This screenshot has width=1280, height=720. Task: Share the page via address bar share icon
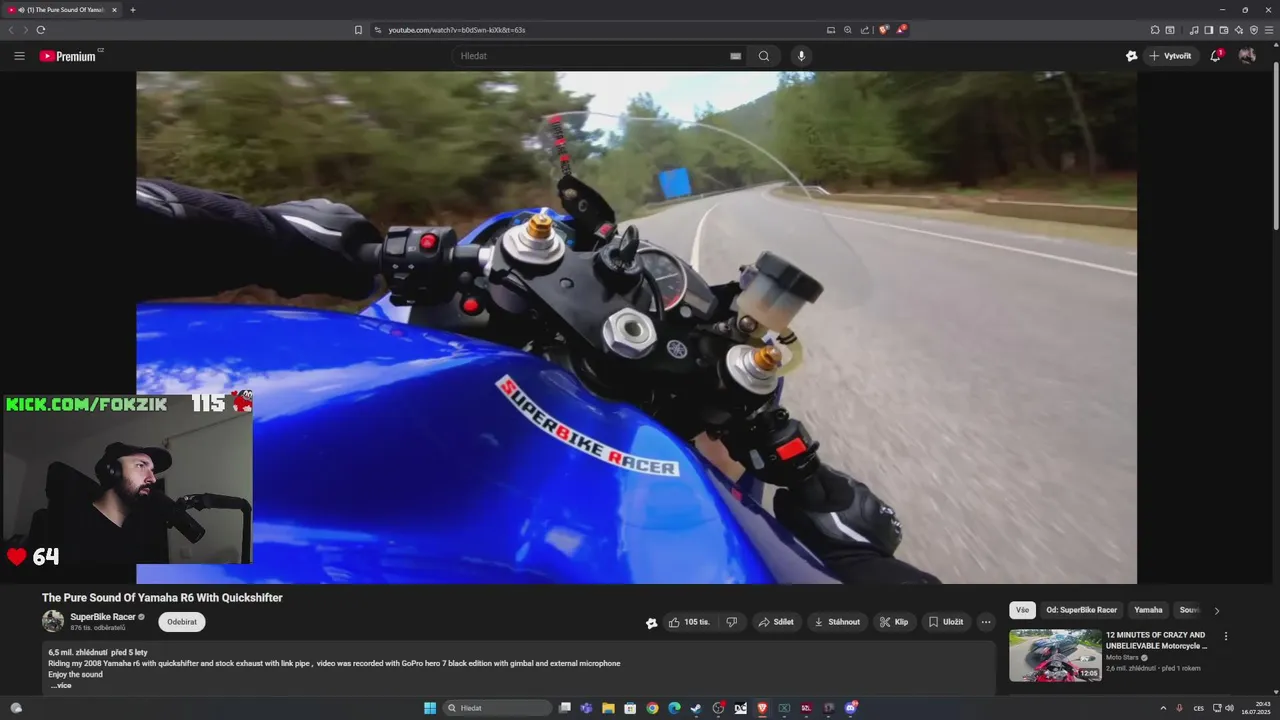tap(865, 30)
